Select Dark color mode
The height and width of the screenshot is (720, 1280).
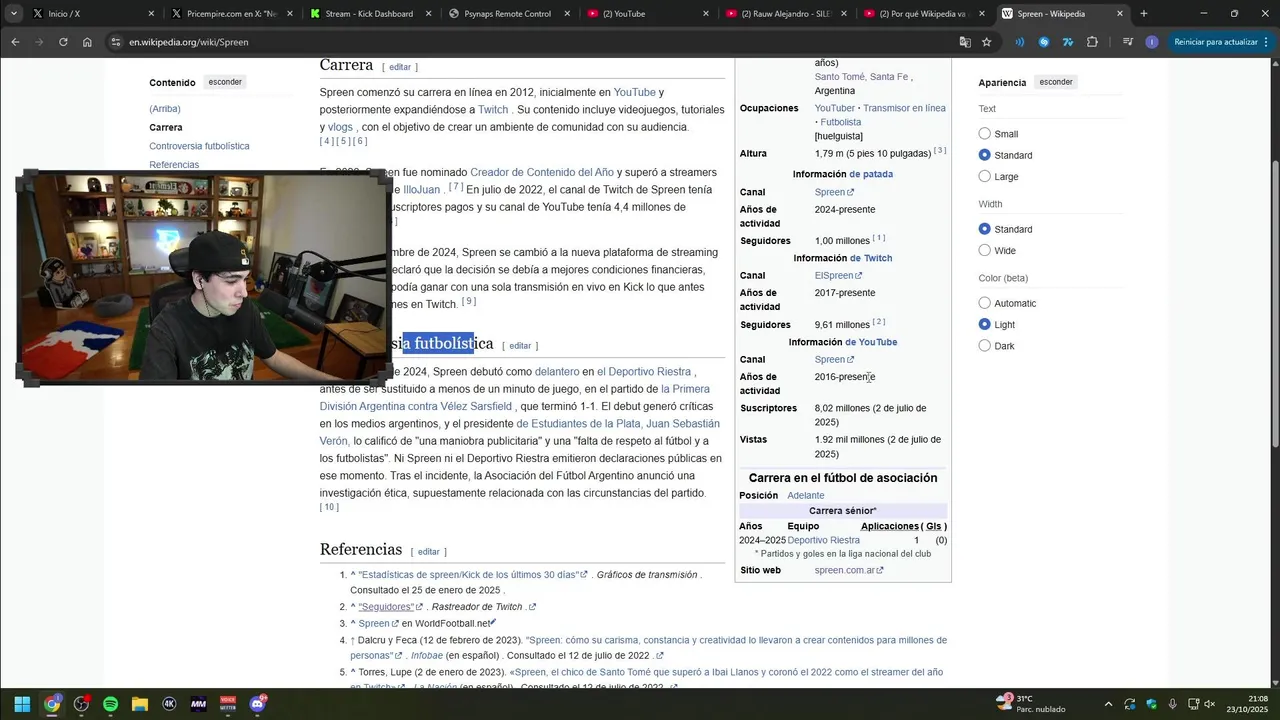[x=985, y=345]
